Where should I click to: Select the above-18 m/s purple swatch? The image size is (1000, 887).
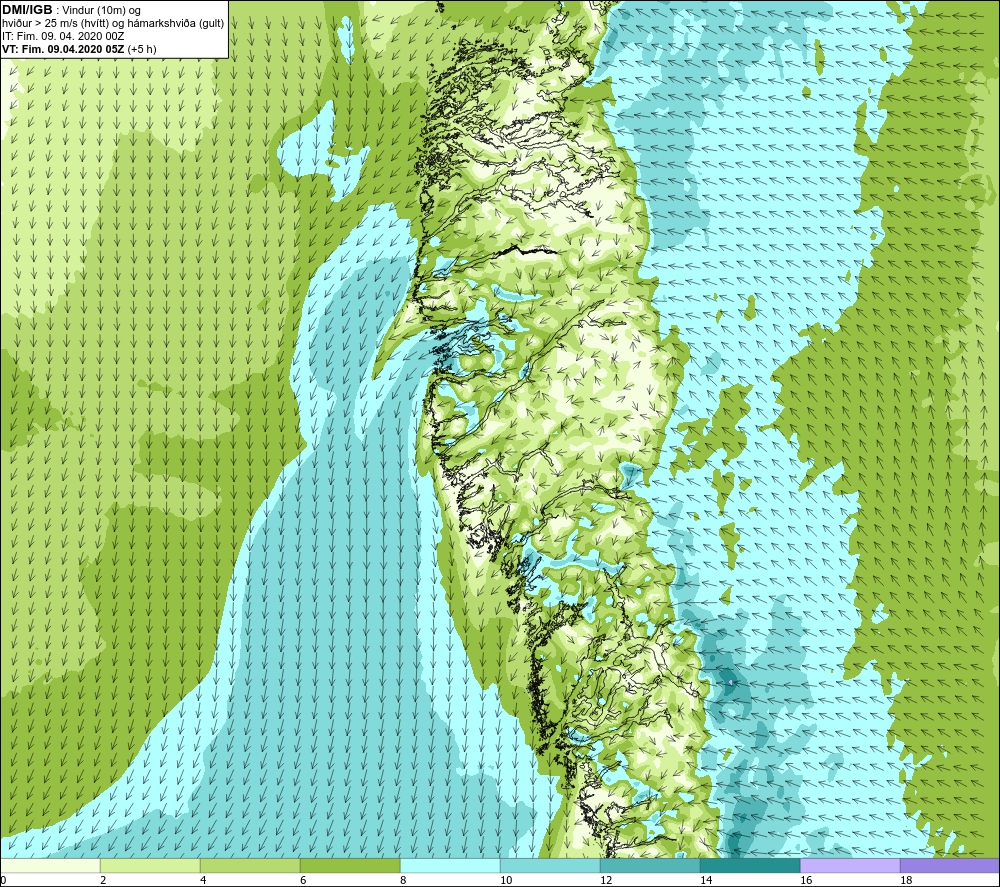click(950, 865)
